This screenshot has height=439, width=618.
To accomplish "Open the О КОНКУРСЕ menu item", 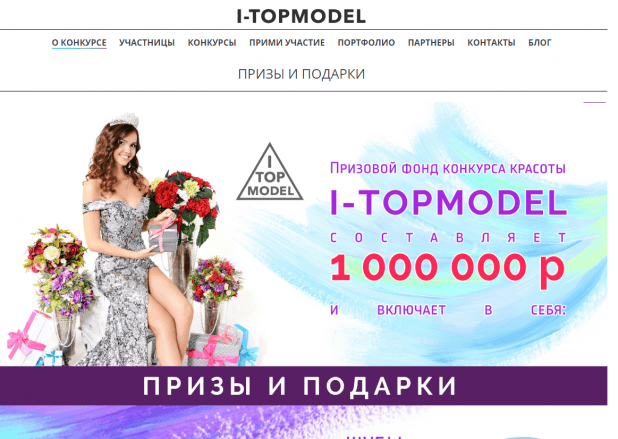I will (79, 43).
